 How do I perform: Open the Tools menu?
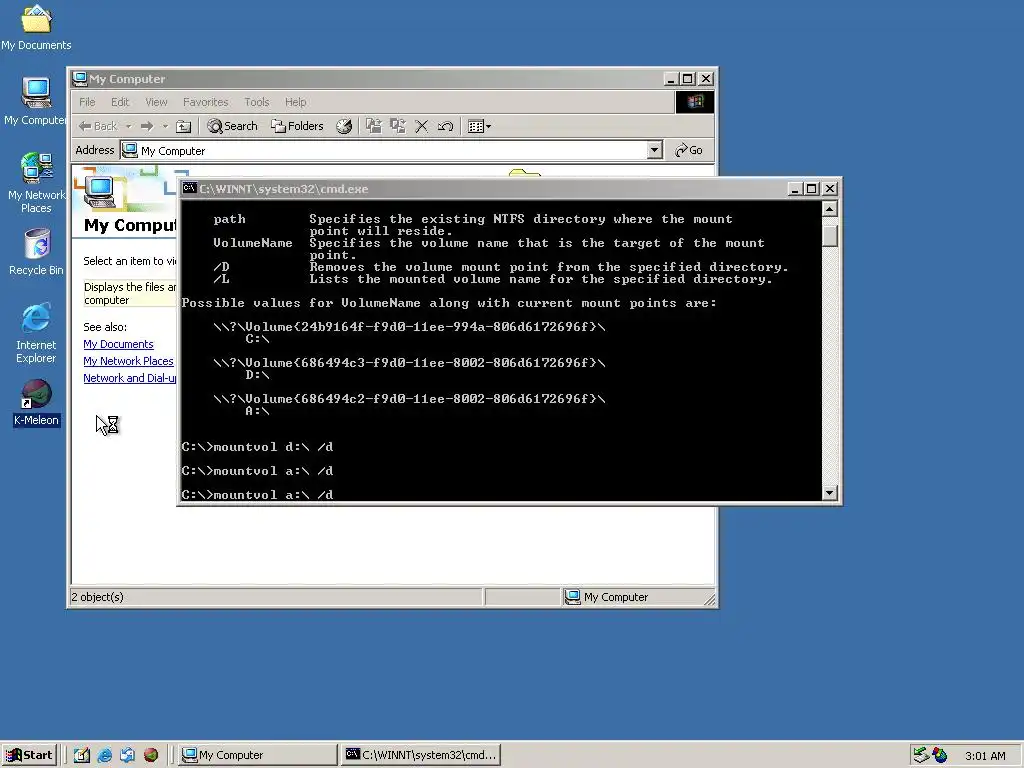coord(257,102)
